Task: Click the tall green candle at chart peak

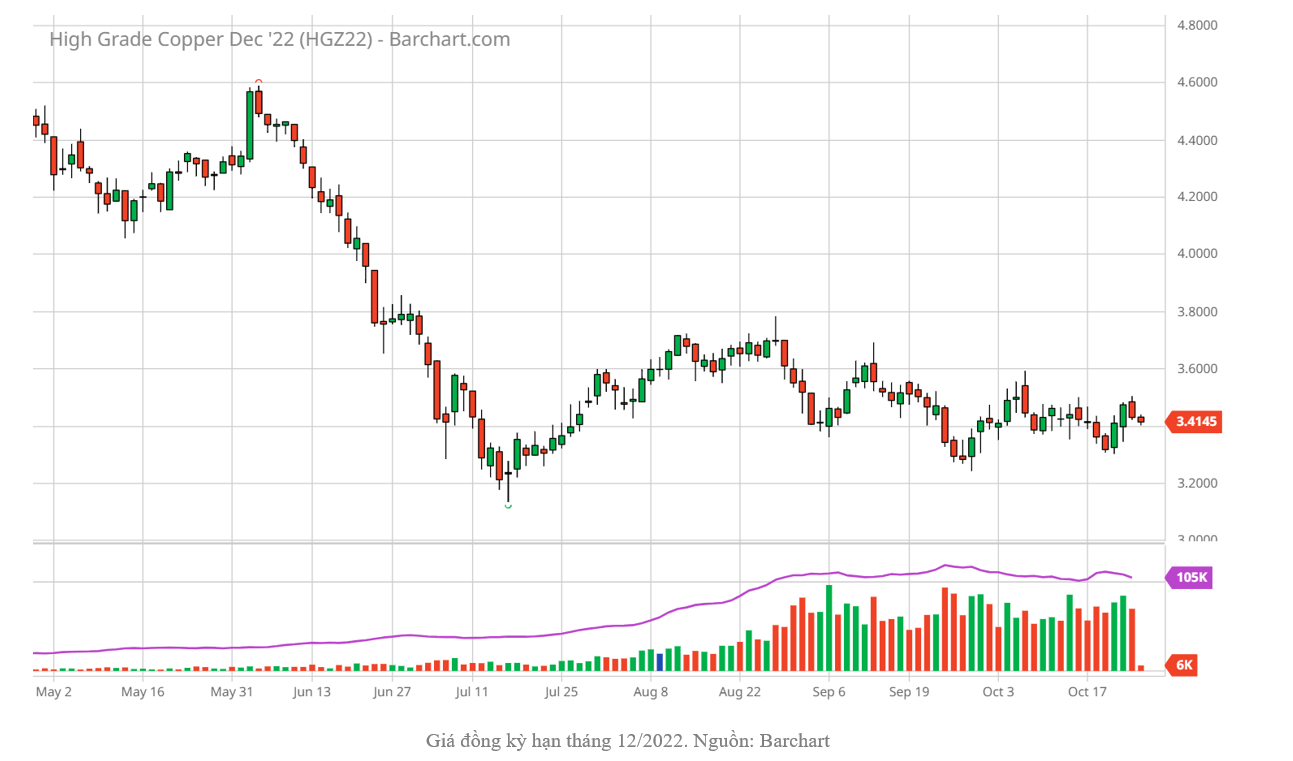Action: (x=250, y=125)
